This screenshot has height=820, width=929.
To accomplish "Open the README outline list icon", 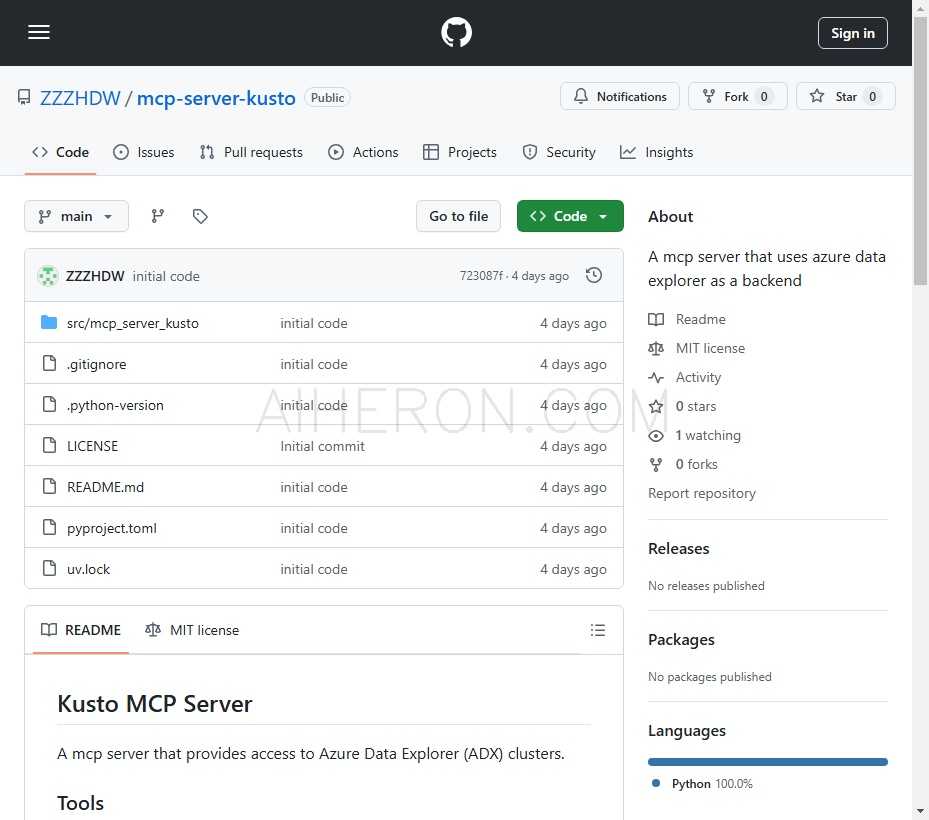I will [x=598, y=630].
